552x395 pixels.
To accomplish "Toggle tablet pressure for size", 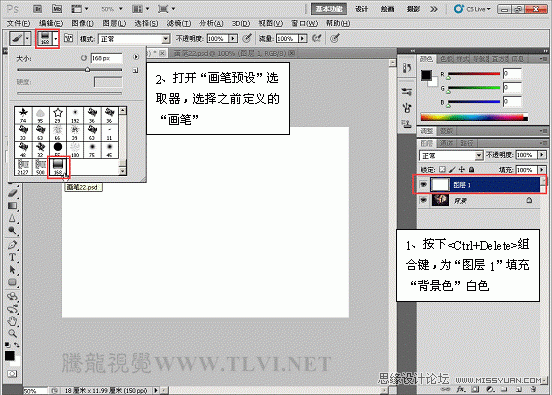I will (x=335, y=38).
